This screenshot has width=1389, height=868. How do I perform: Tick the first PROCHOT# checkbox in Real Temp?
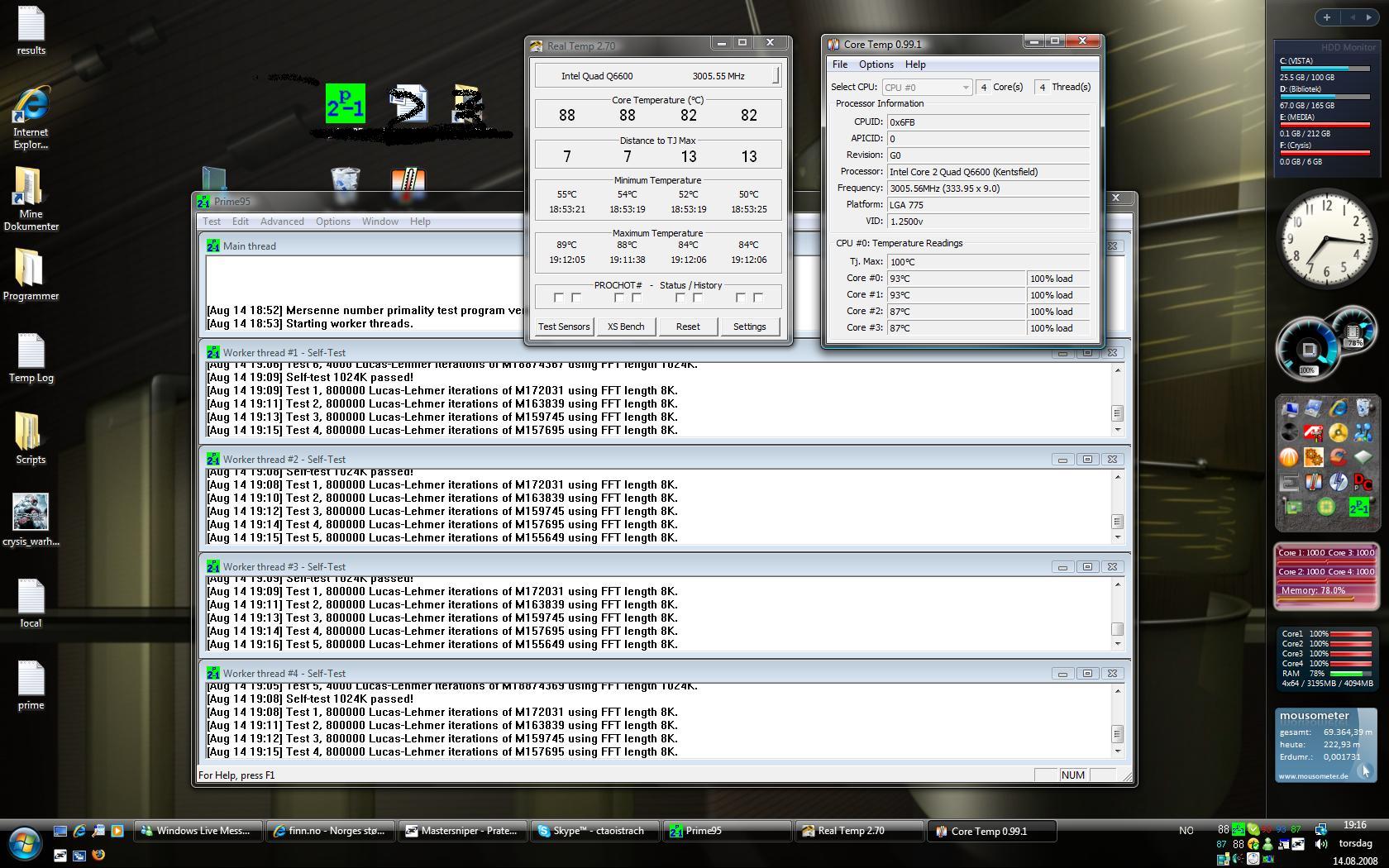pos(558,298)
